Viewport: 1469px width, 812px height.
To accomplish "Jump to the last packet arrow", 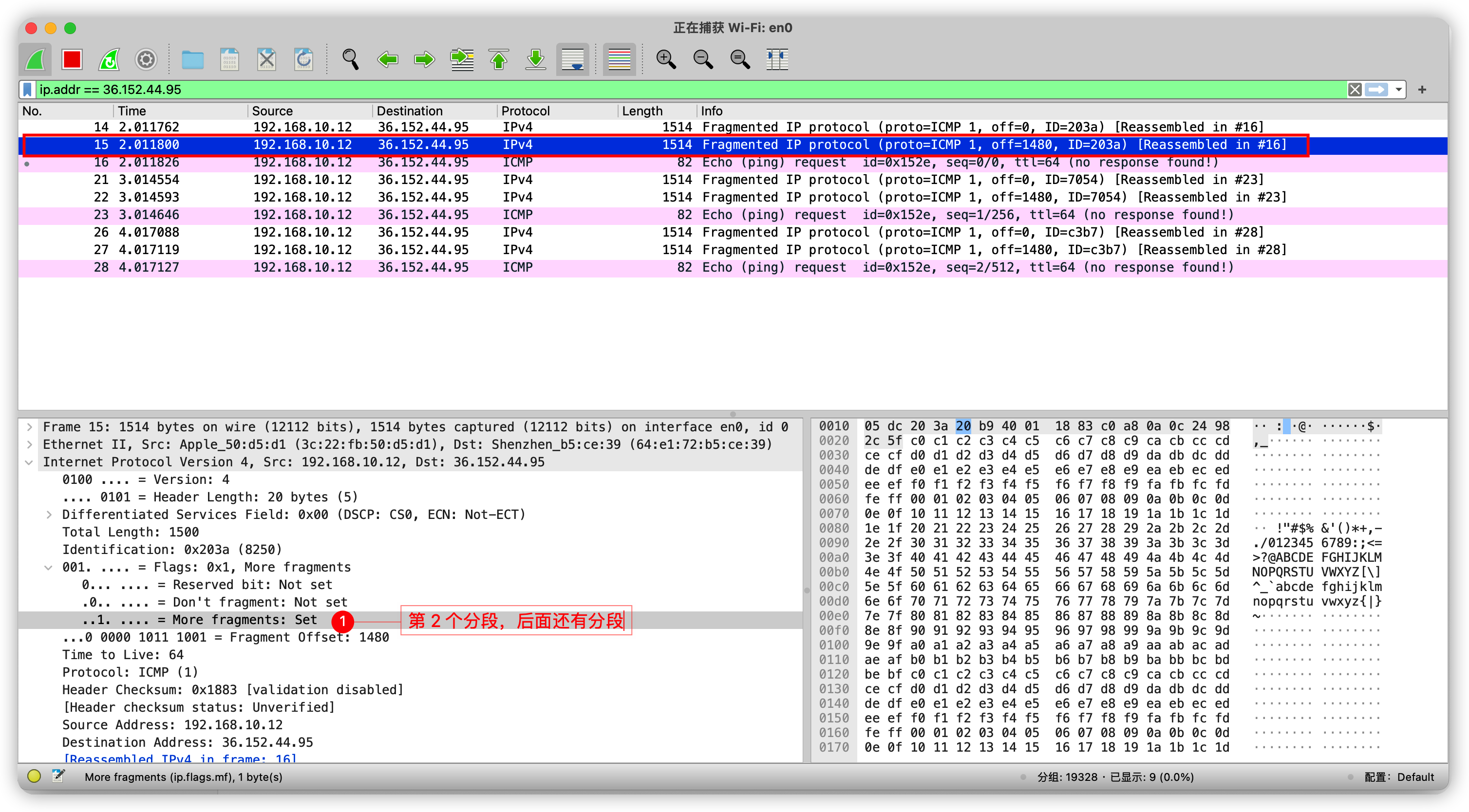I will [x=535, y=59].
